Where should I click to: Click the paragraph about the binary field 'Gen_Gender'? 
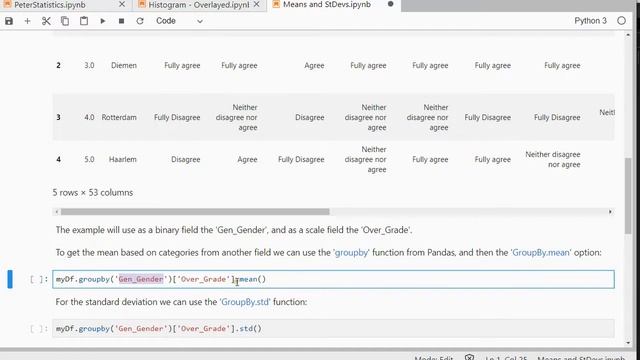234,230
